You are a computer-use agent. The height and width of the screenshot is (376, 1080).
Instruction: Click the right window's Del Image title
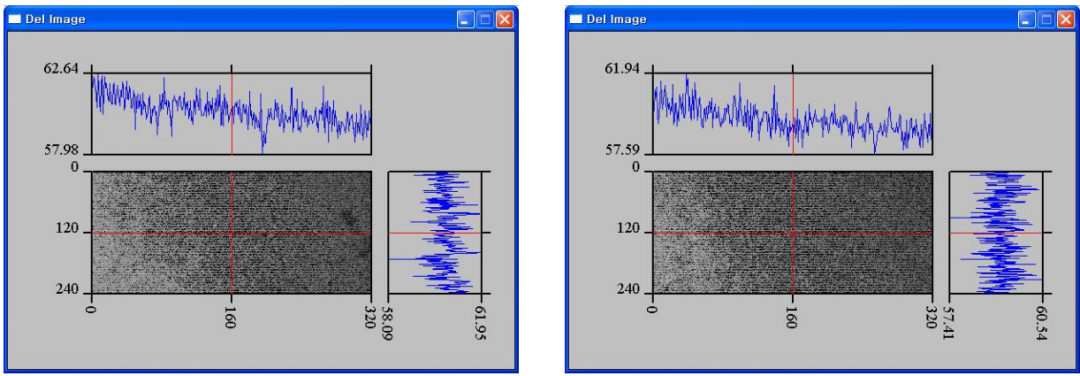616,19
